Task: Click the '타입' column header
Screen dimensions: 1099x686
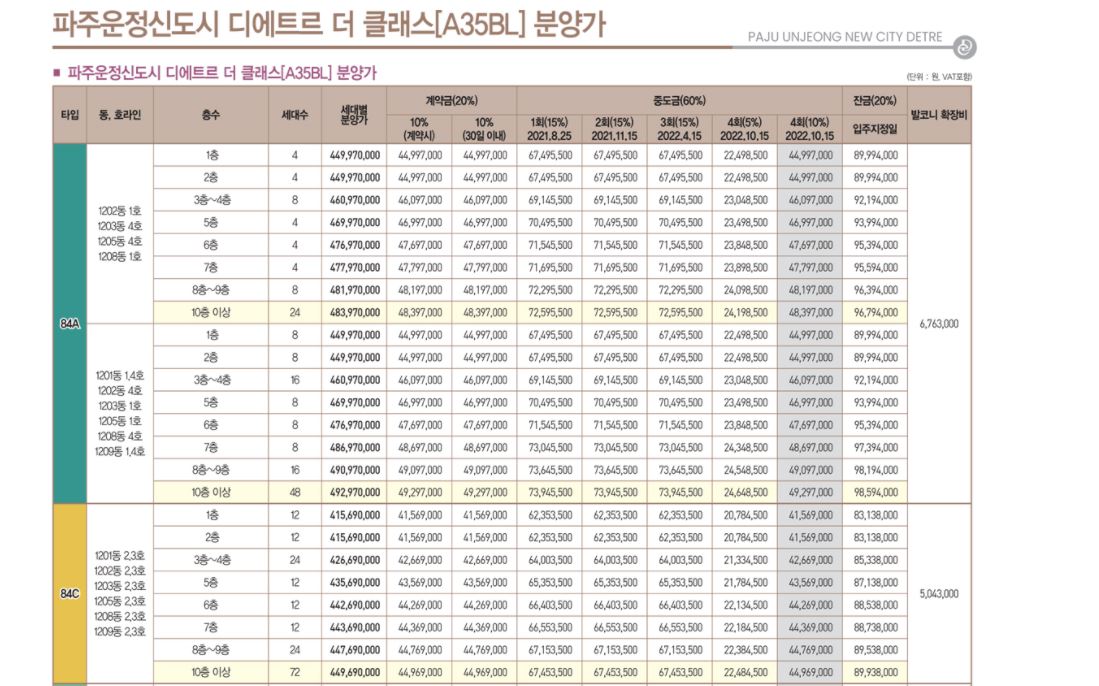Action: click(x=70, y=115)
